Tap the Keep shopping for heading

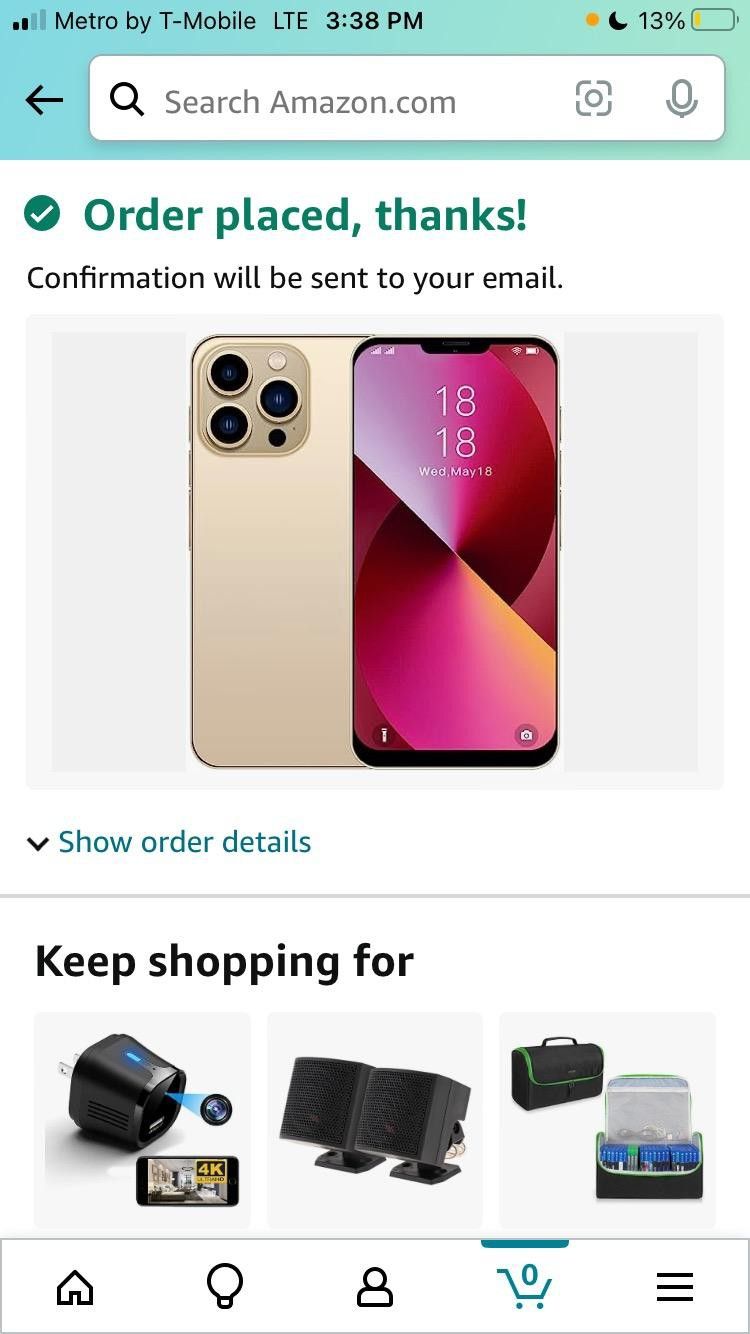coord(224,962)
